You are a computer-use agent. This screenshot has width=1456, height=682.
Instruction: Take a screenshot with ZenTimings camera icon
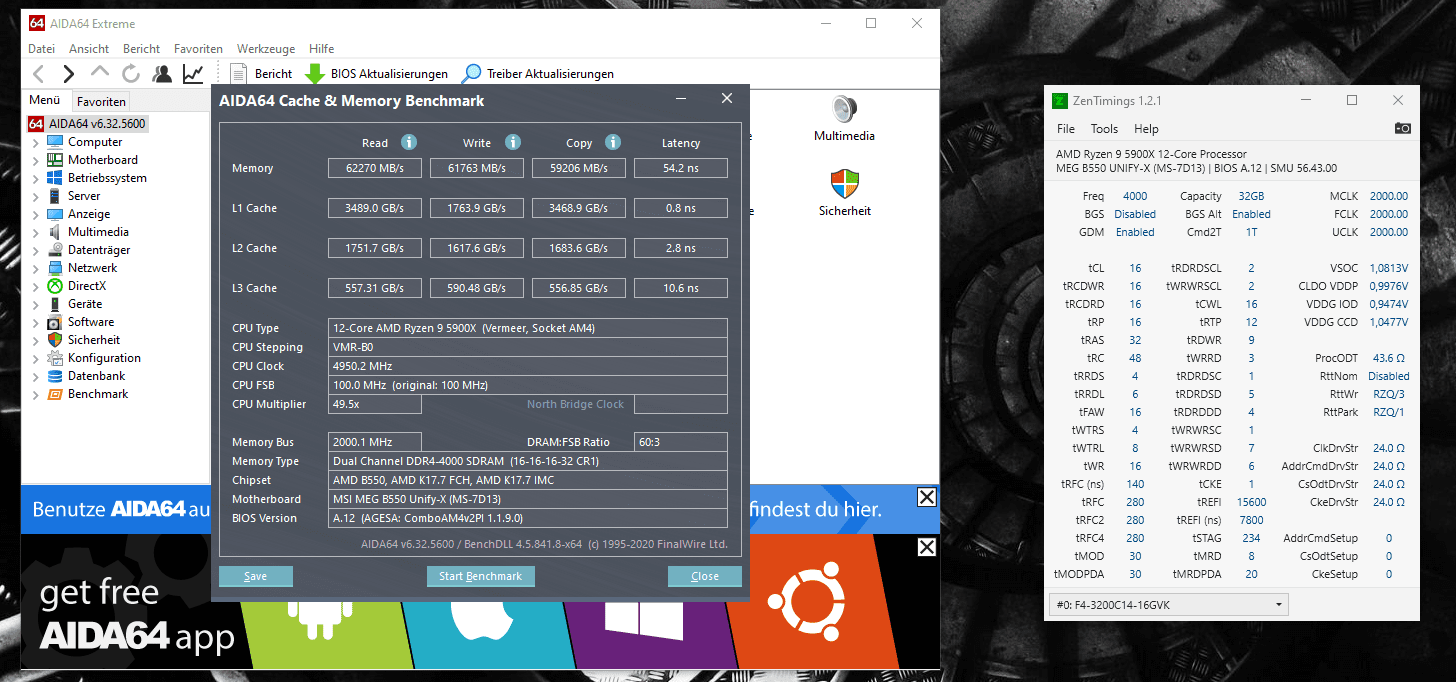(1403, 128)
